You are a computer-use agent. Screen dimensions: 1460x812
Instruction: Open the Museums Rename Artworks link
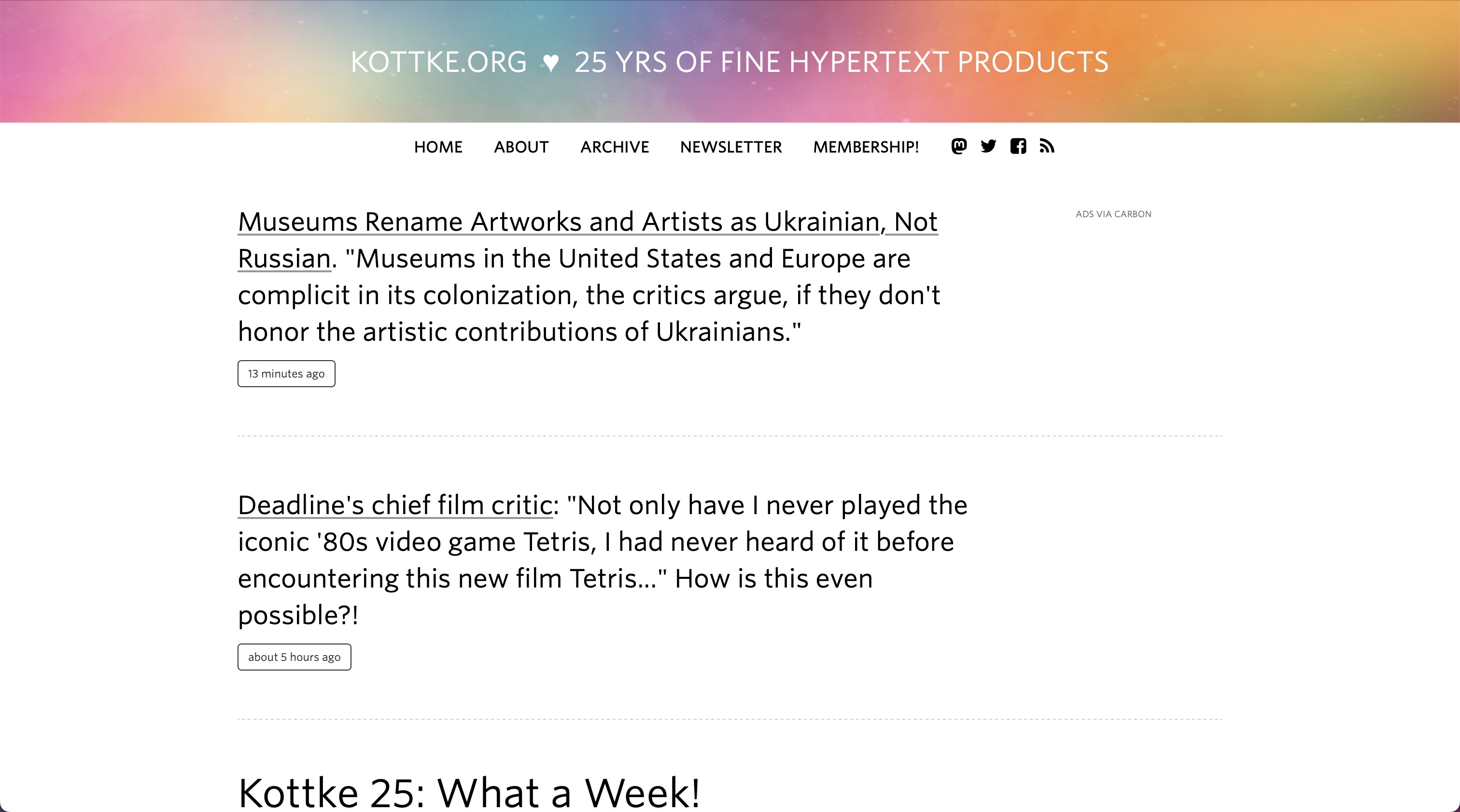click(588, 222)
